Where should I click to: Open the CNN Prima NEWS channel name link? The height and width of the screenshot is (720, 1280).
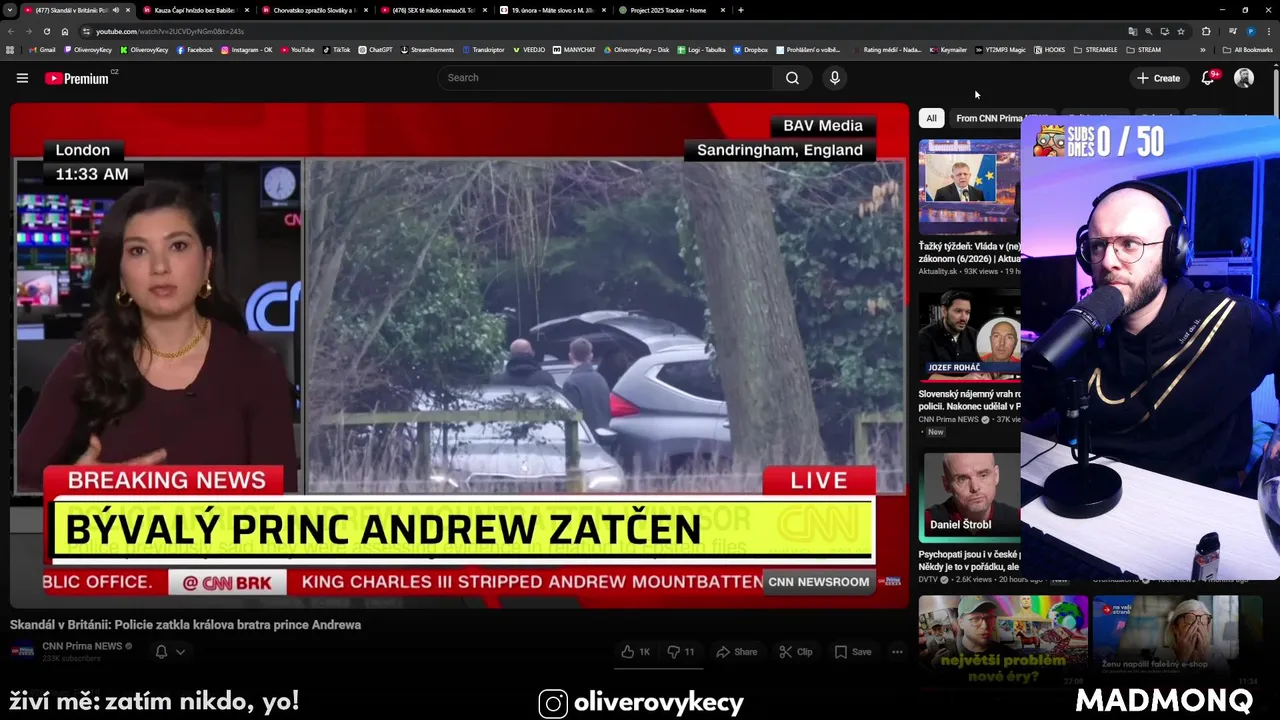(82, 646)
